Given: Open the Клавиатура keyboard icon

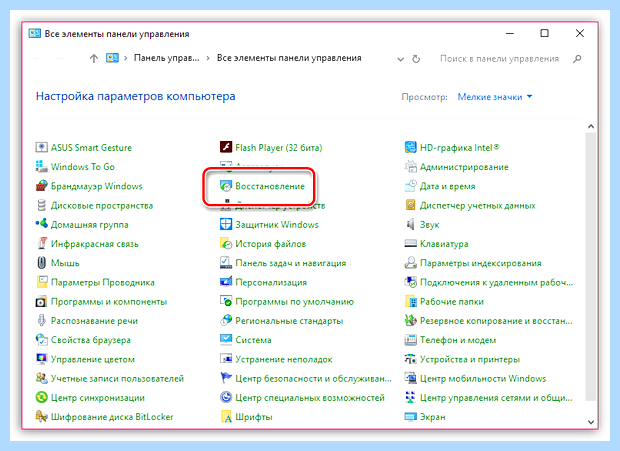Looking at the screenshot, I should click(411, 244).
